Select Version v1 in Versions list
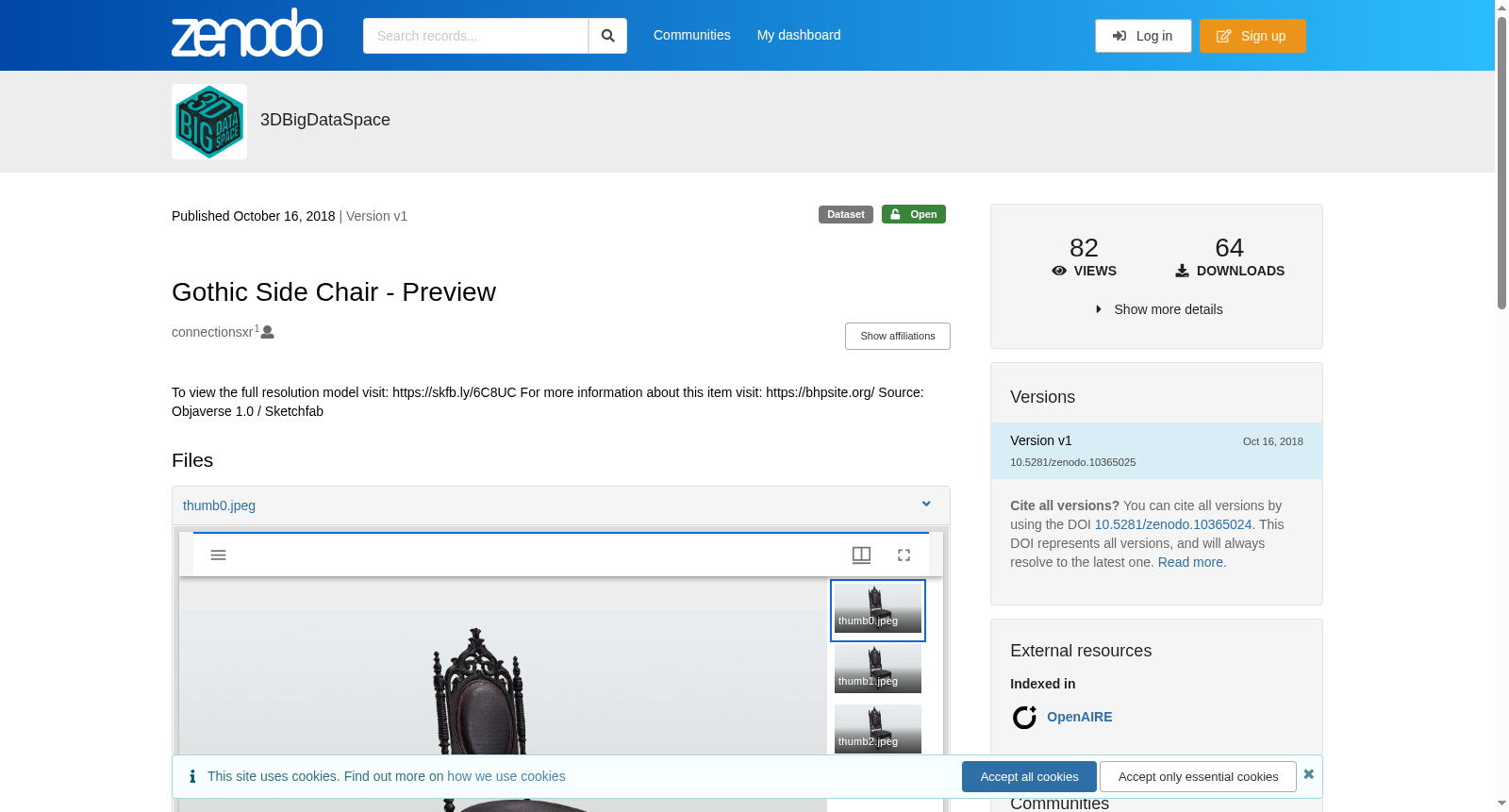The width and height of the screenshot is (1509, 812). coord(1156,451)
